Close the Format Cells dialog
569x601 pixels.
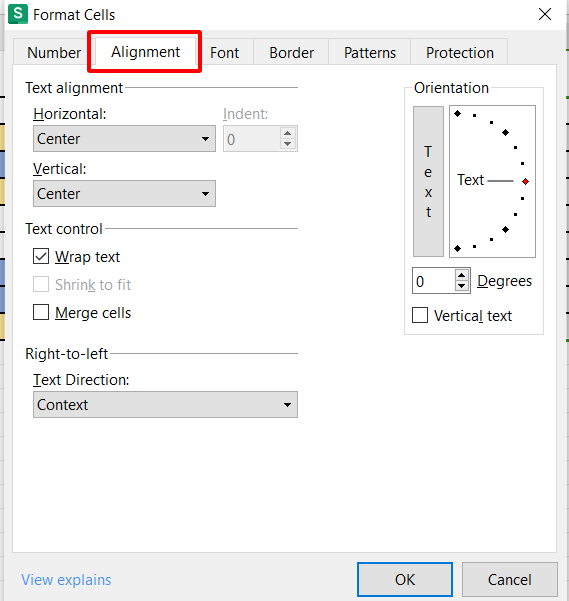(544, 15)
